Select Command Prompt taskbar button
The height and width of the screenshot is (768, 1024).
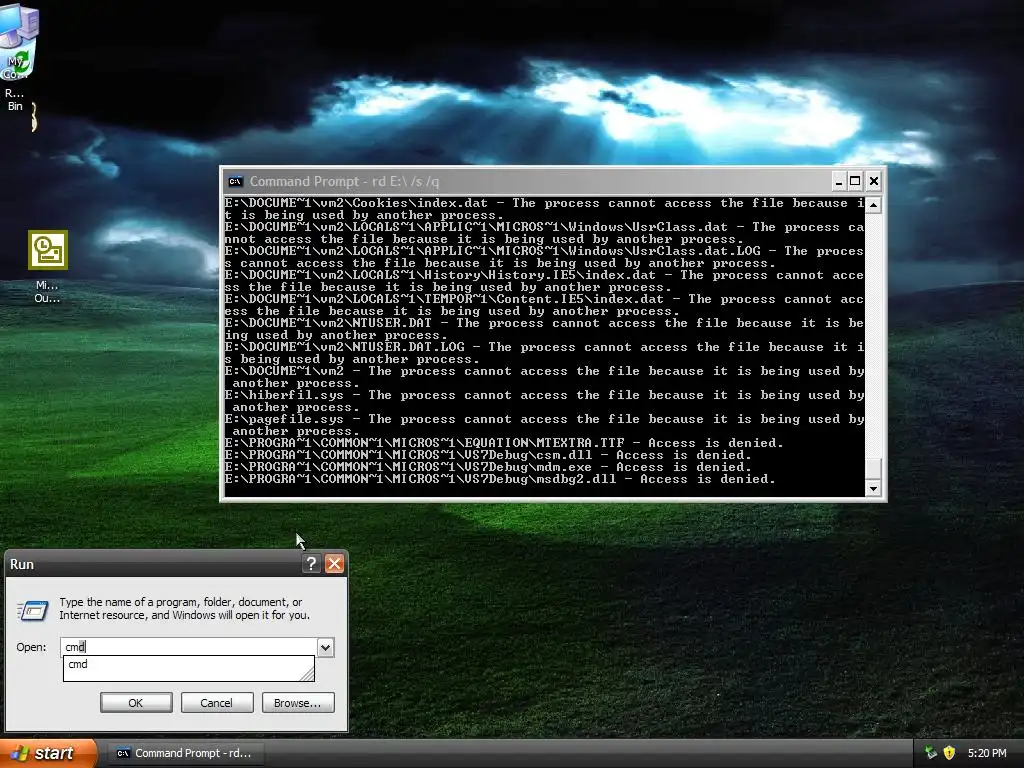click(x=184, y=753)
